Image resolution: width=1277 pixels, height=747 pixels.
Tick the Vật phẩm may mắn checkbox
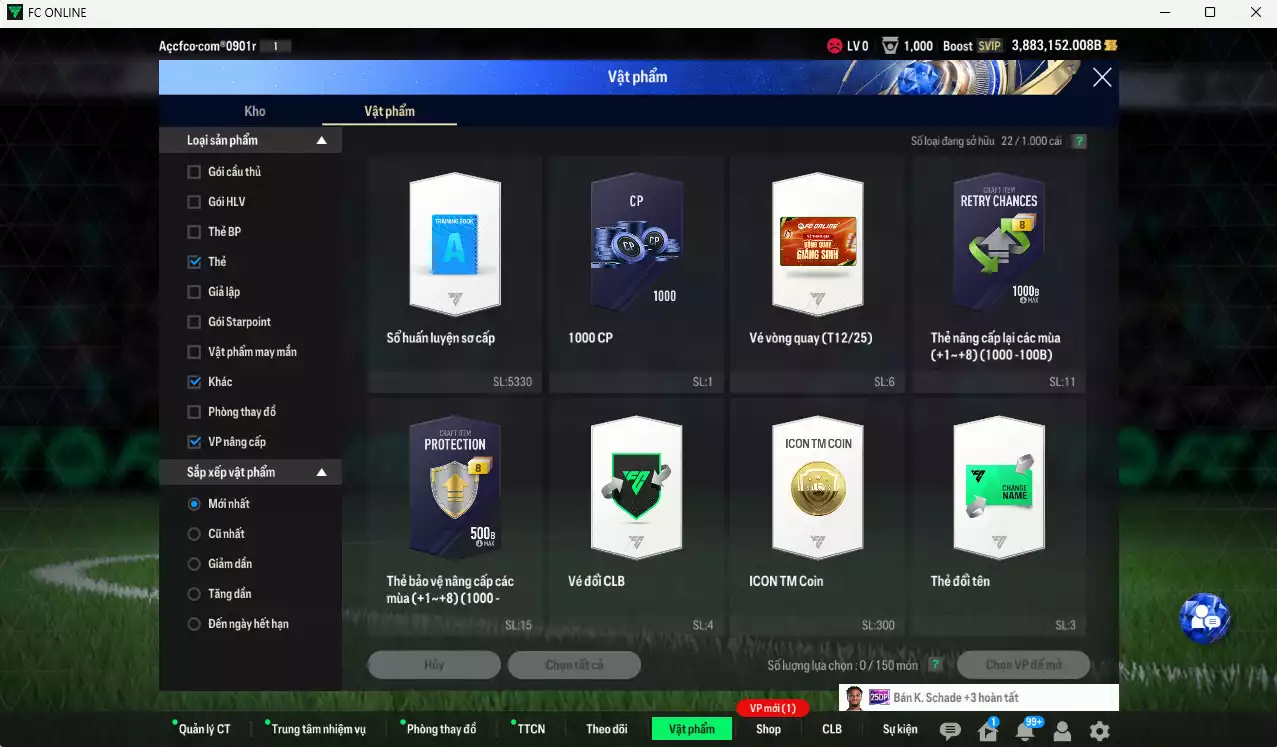click(x=194, y=352)
